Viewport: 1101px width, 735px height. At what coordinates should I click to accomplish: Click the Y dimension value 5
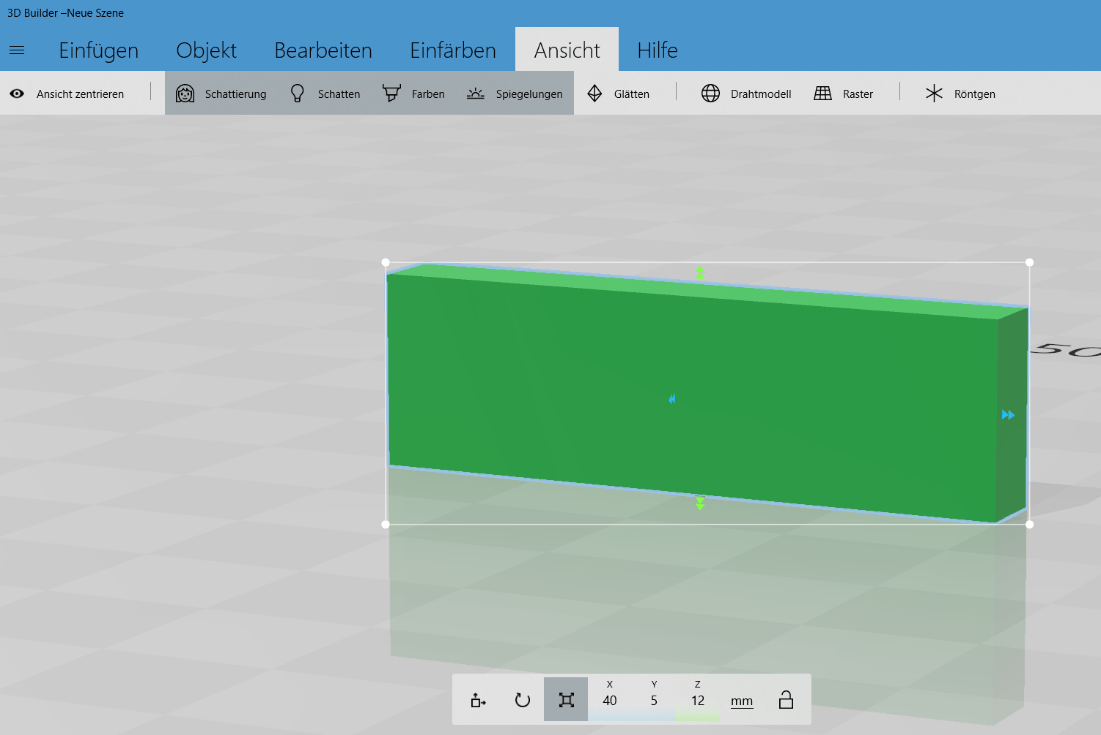point(654,700)
